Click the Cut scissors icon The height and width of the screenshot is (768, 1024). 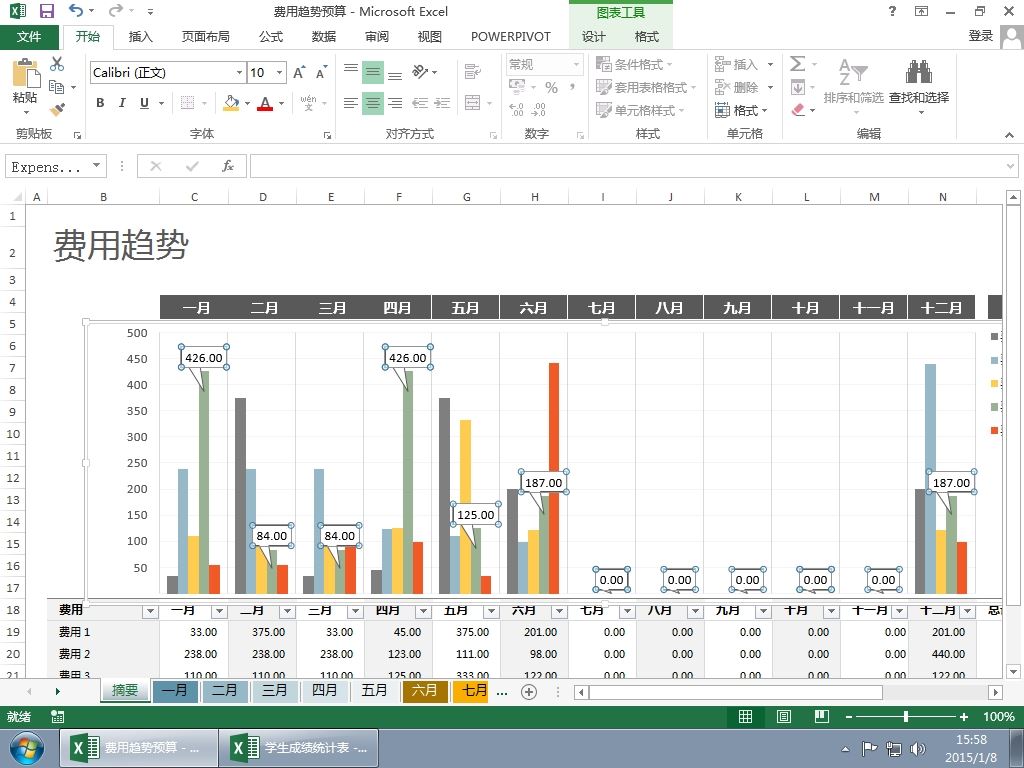point(57,64)
